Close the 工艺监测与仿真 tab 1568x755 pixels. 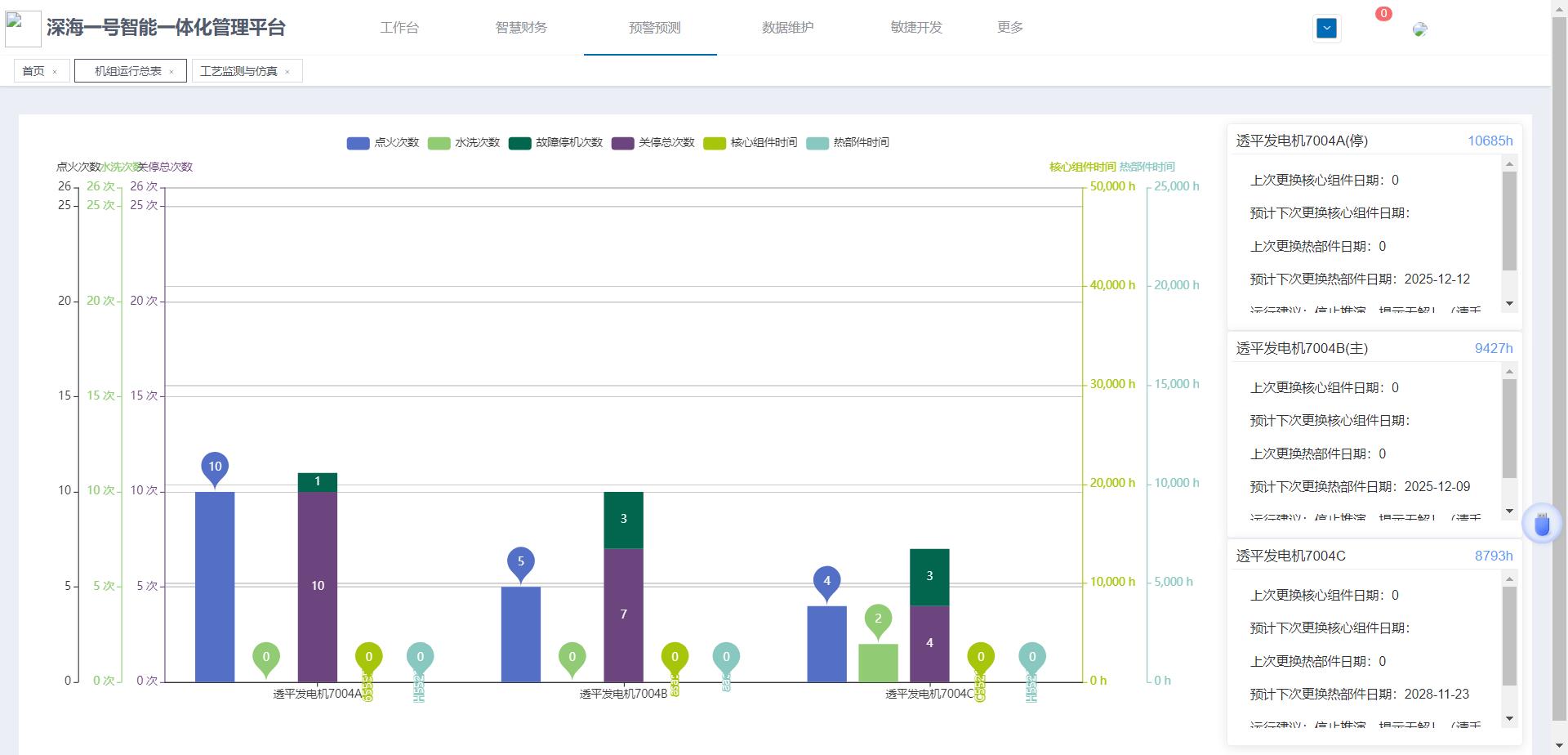tap(287, 72)
